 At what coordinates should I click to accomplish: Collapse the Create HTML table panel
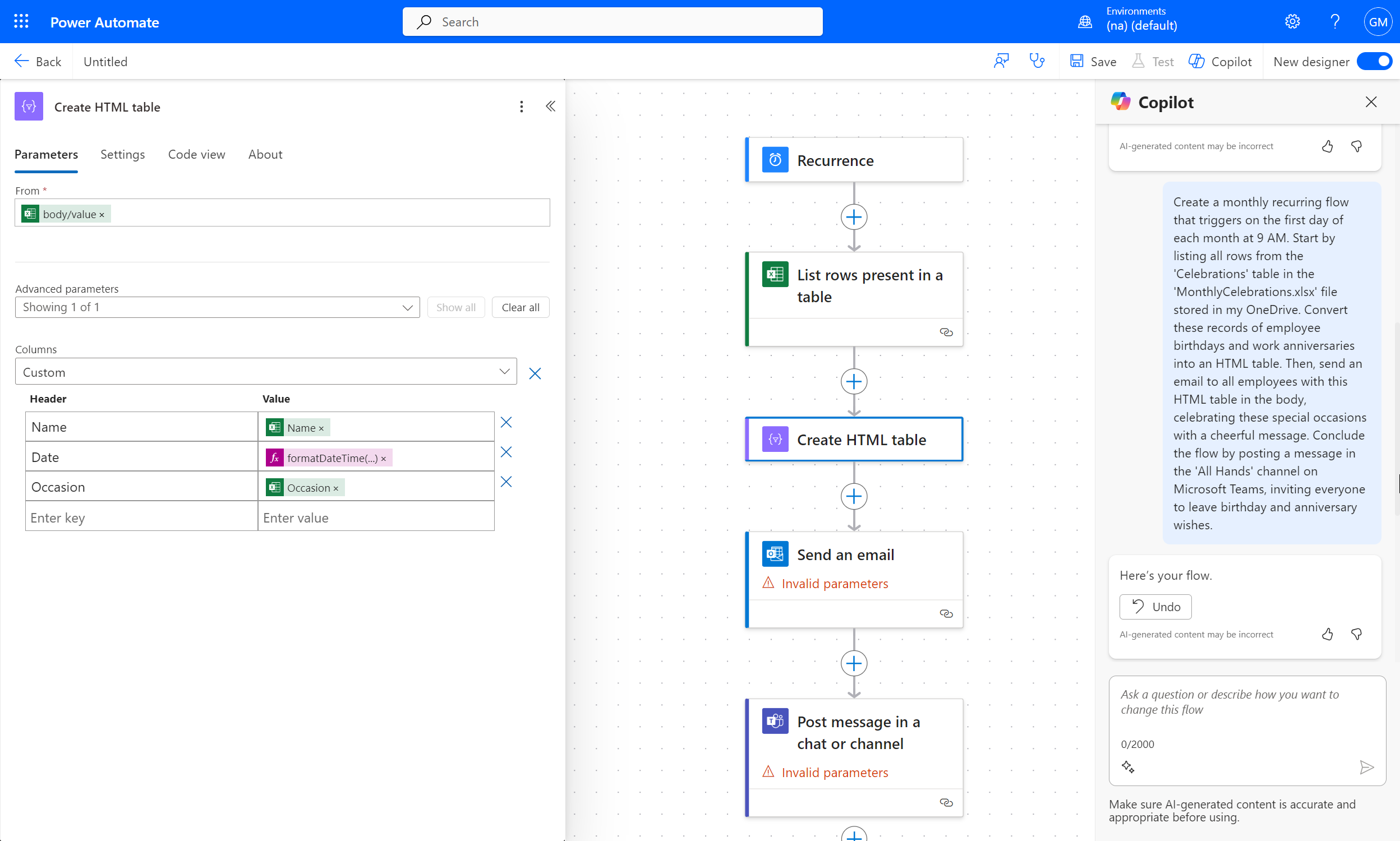pyautogui.click(x=550, y=107)
